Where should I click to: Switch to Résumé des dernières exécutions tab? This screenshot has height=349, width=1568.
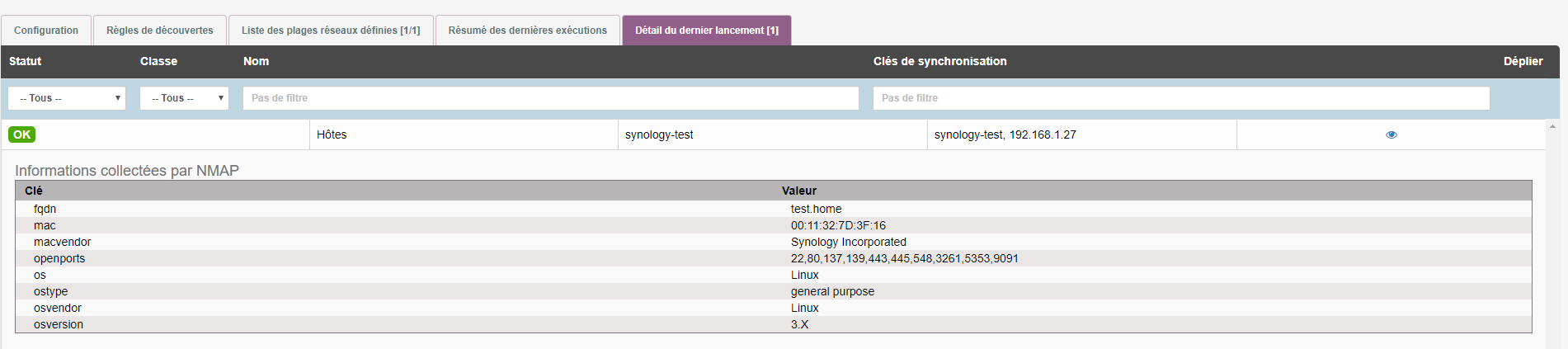point(528,31)
